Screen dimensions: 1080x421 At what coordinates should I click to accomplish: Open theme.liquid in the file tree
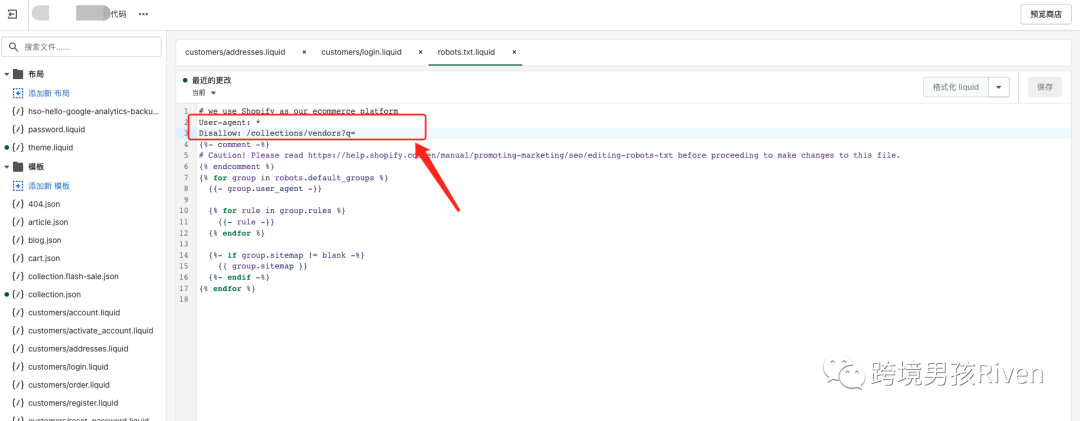coord(50,147)
